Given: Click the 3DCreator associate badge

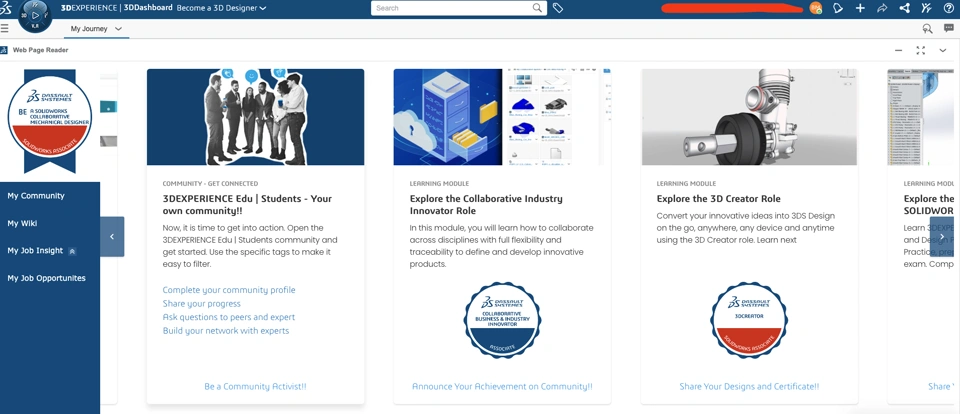Looking at the screenshot, I should click(x=749, y=320).
